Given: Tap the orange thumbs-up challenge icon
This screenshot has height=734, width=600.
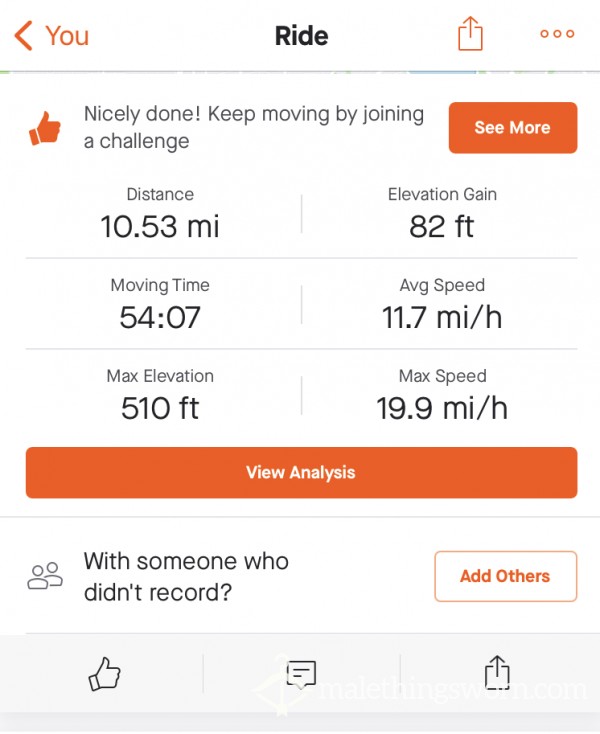Looking at the screenshot, I should pos(45,128).
